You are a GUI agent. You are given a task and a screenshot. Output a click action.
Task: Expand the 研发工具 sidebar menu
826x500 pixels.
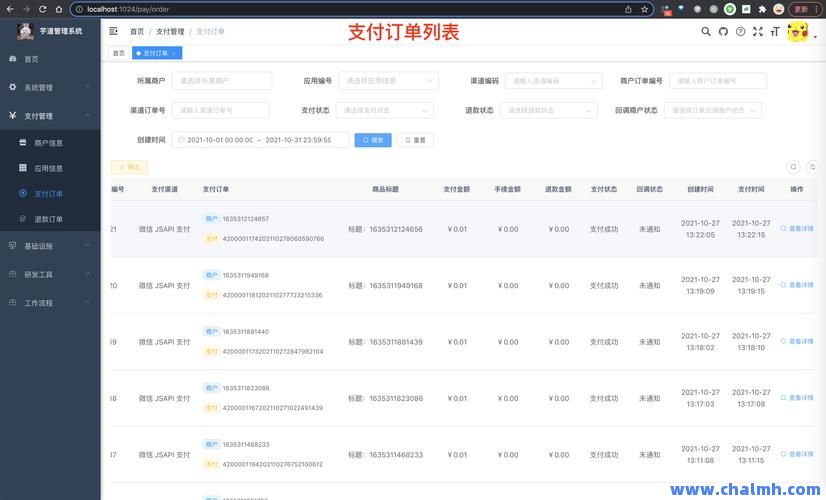[50, 274]
